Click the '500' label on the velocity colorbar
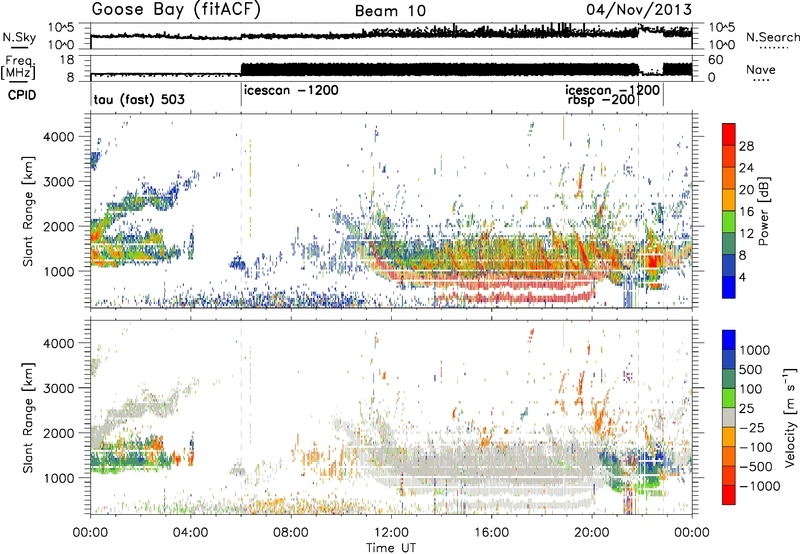 pos(751,369)
